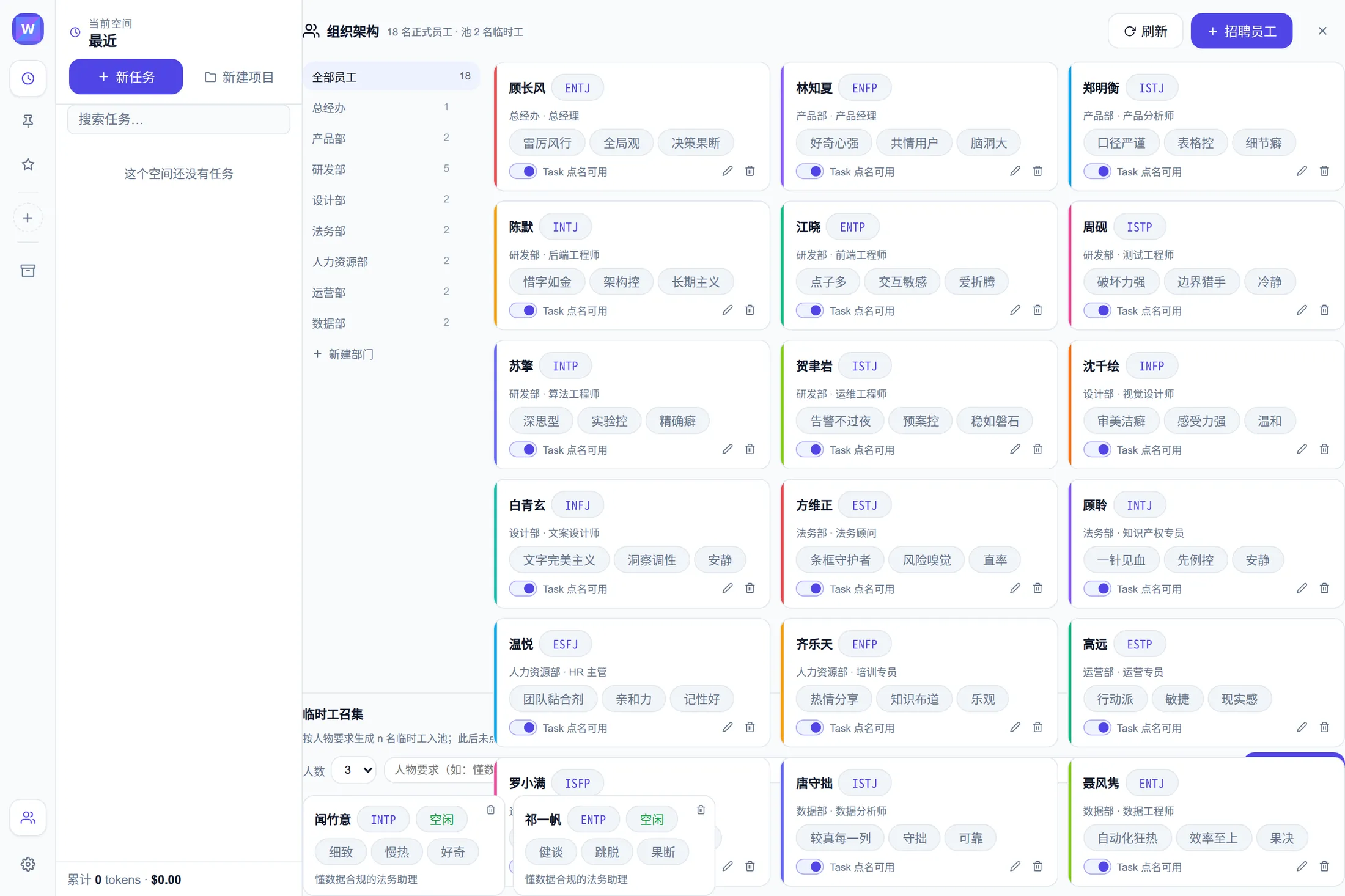1345x896 pixels.
Task: Edit employee 聂风隽 with pencil icon
Action: click(1302, 867)
